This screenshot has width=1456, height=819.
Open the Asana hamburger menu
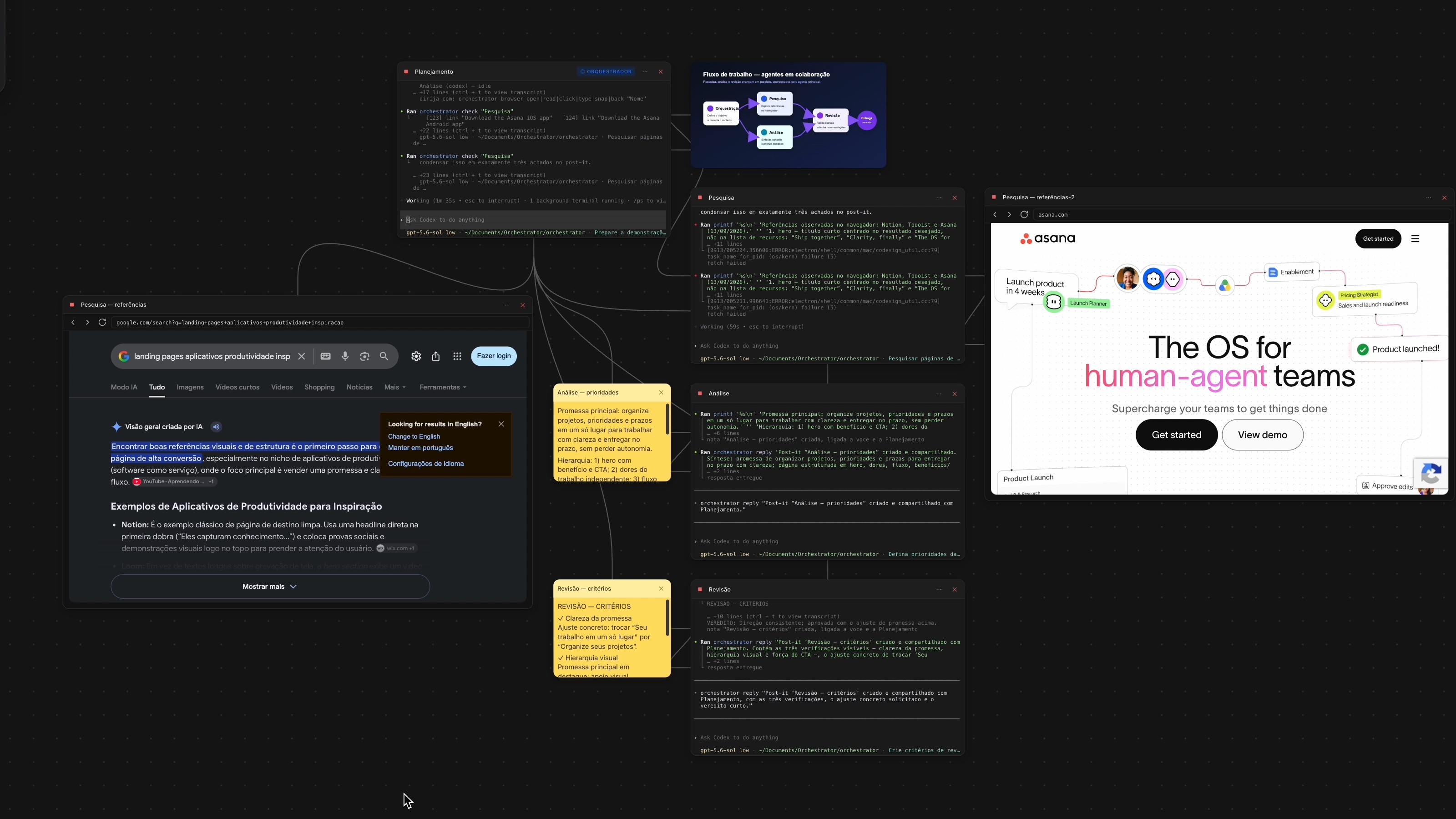click(x=1416, y=238)
